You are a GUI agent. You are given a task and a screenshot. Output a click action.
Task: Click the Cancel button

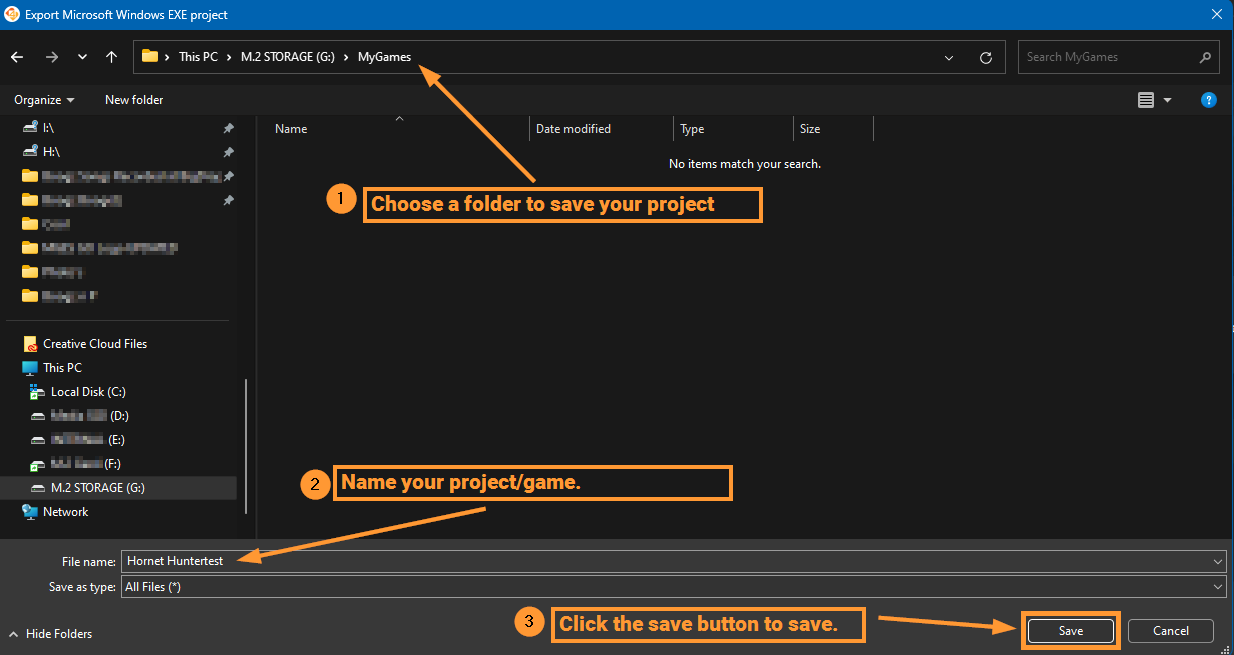[1170, 630]
